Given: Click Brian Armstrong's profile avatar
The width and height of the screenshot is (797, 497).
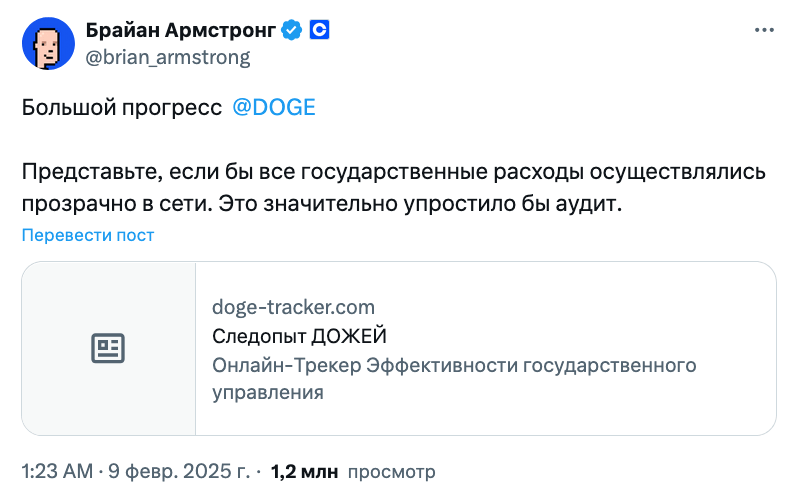Looking at the screenshot, I should 47,43.
